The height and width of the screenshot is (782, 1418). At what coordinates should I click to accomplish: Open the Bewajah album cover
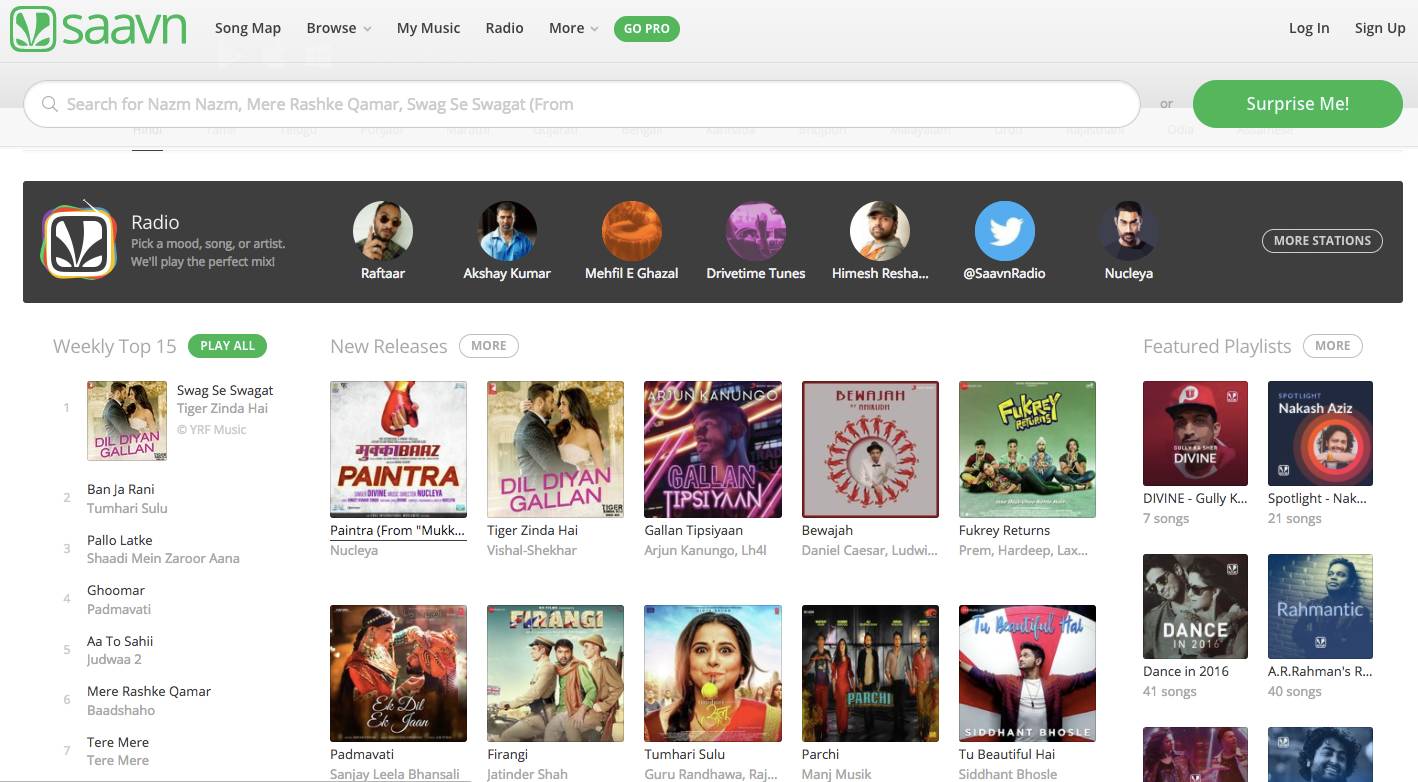870,449
